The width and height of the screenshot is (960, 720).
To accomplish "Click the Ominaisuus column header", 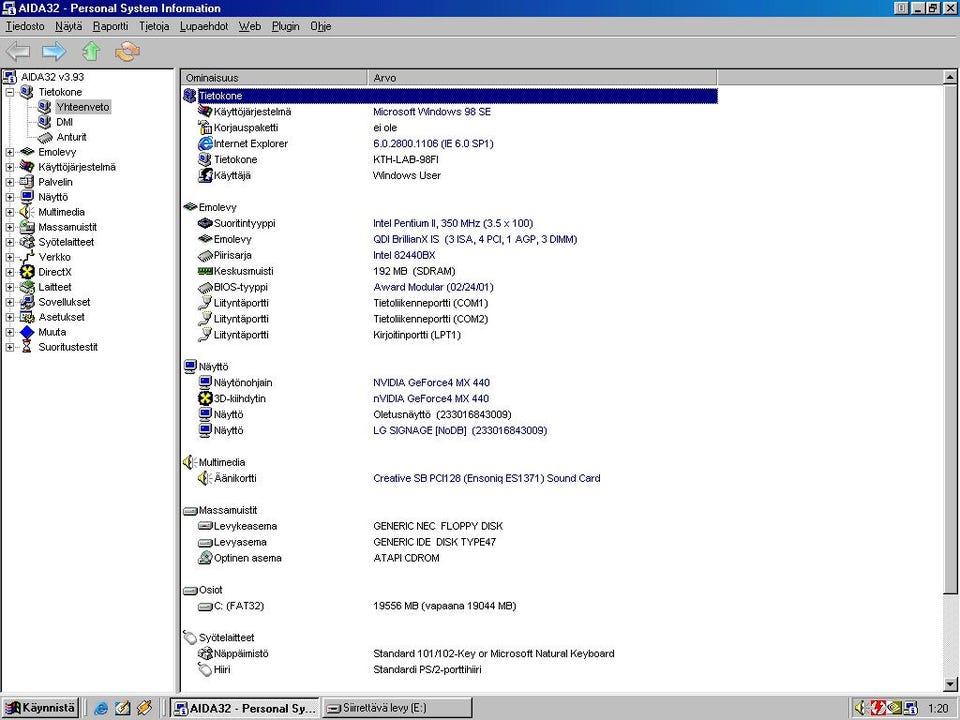I will (274, 78).
